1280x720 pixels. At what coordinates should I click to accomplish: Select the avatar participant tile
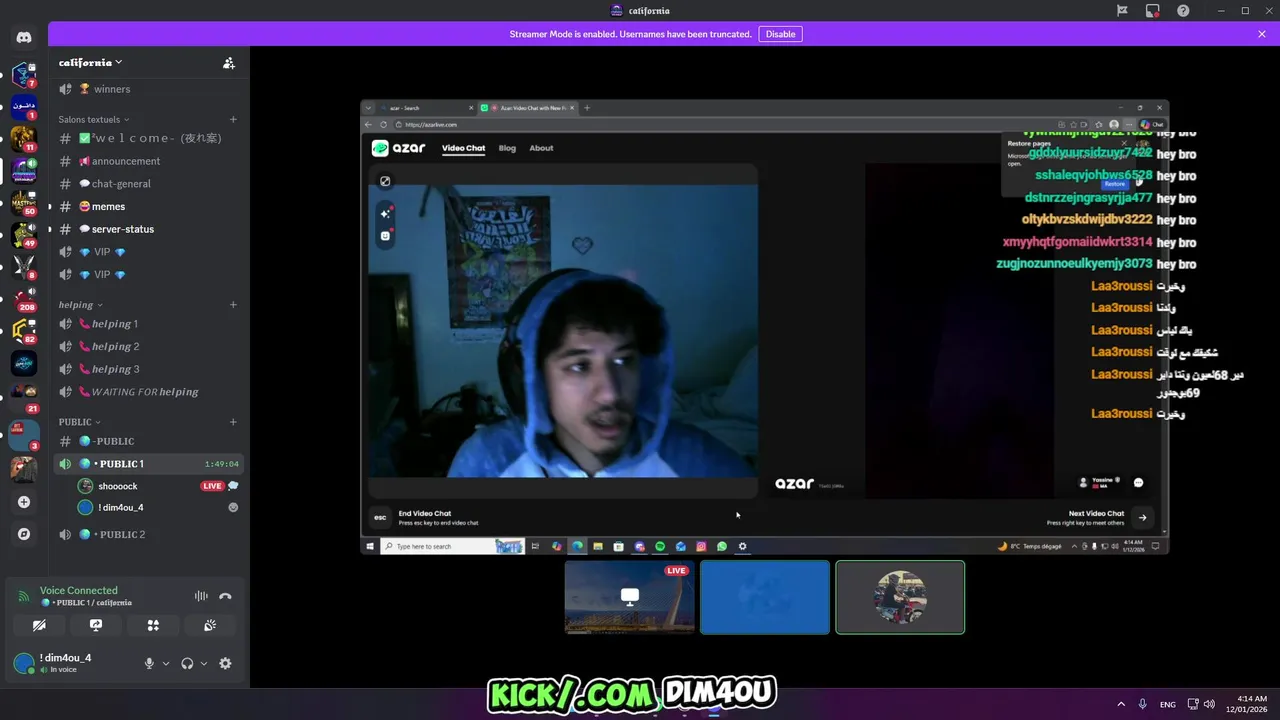coord(900,597)
